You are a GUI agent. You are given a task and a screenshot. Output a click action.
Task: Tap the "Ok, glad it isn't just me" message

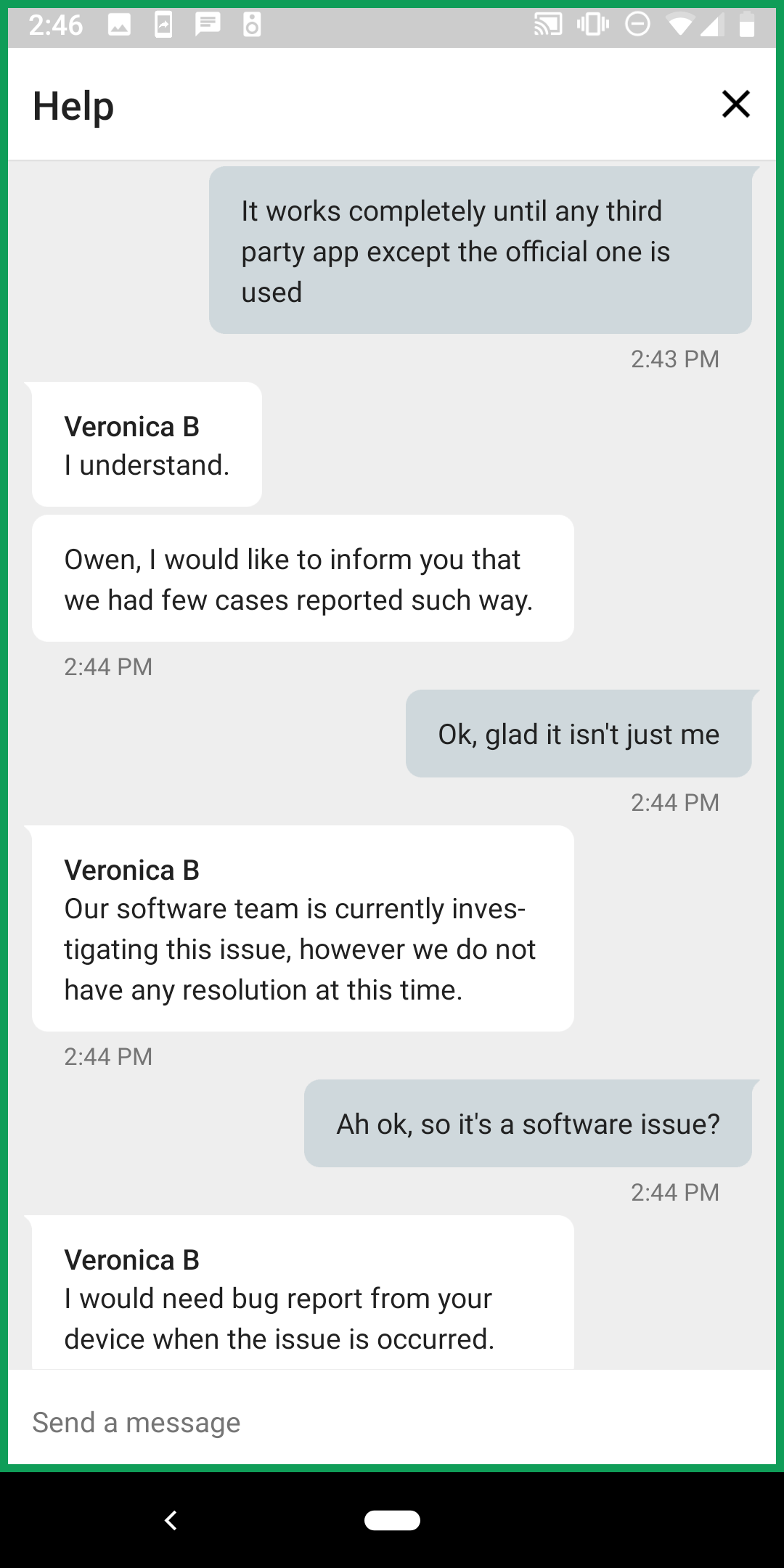point(578,734)
